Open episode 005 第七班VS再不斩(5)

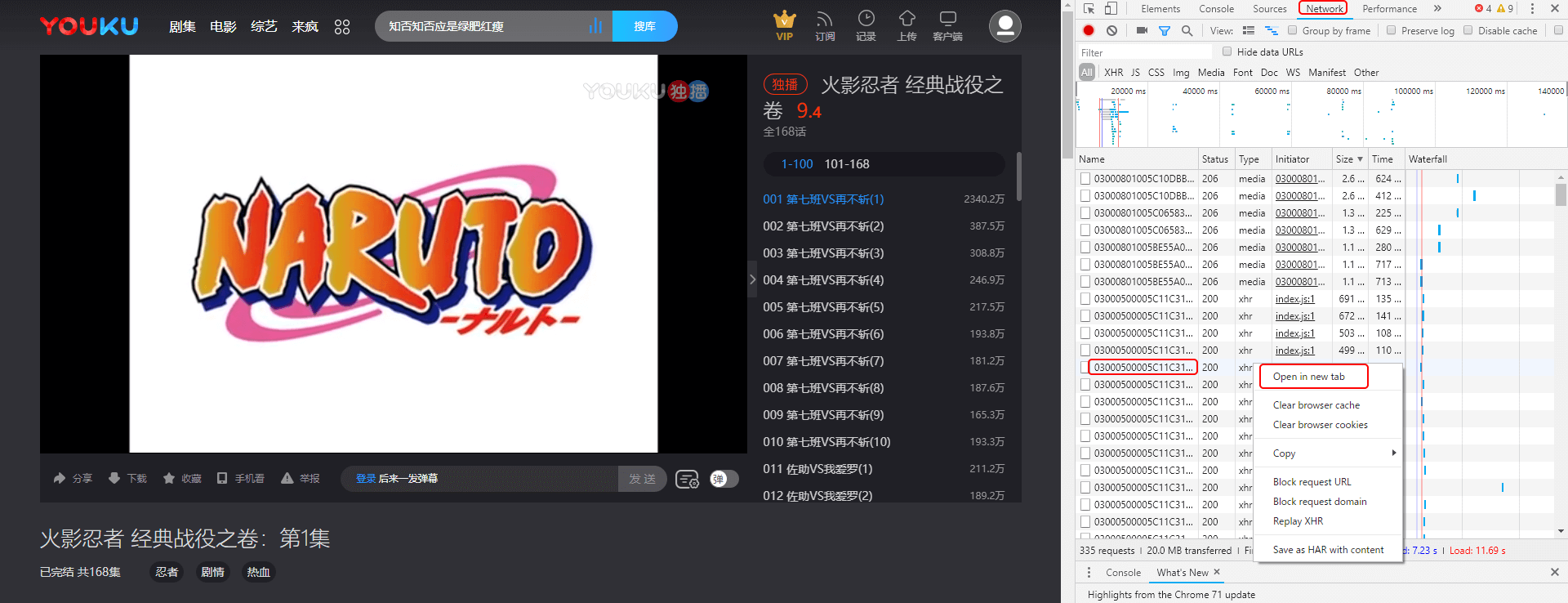pyautogui.click(x=823, y=307)
